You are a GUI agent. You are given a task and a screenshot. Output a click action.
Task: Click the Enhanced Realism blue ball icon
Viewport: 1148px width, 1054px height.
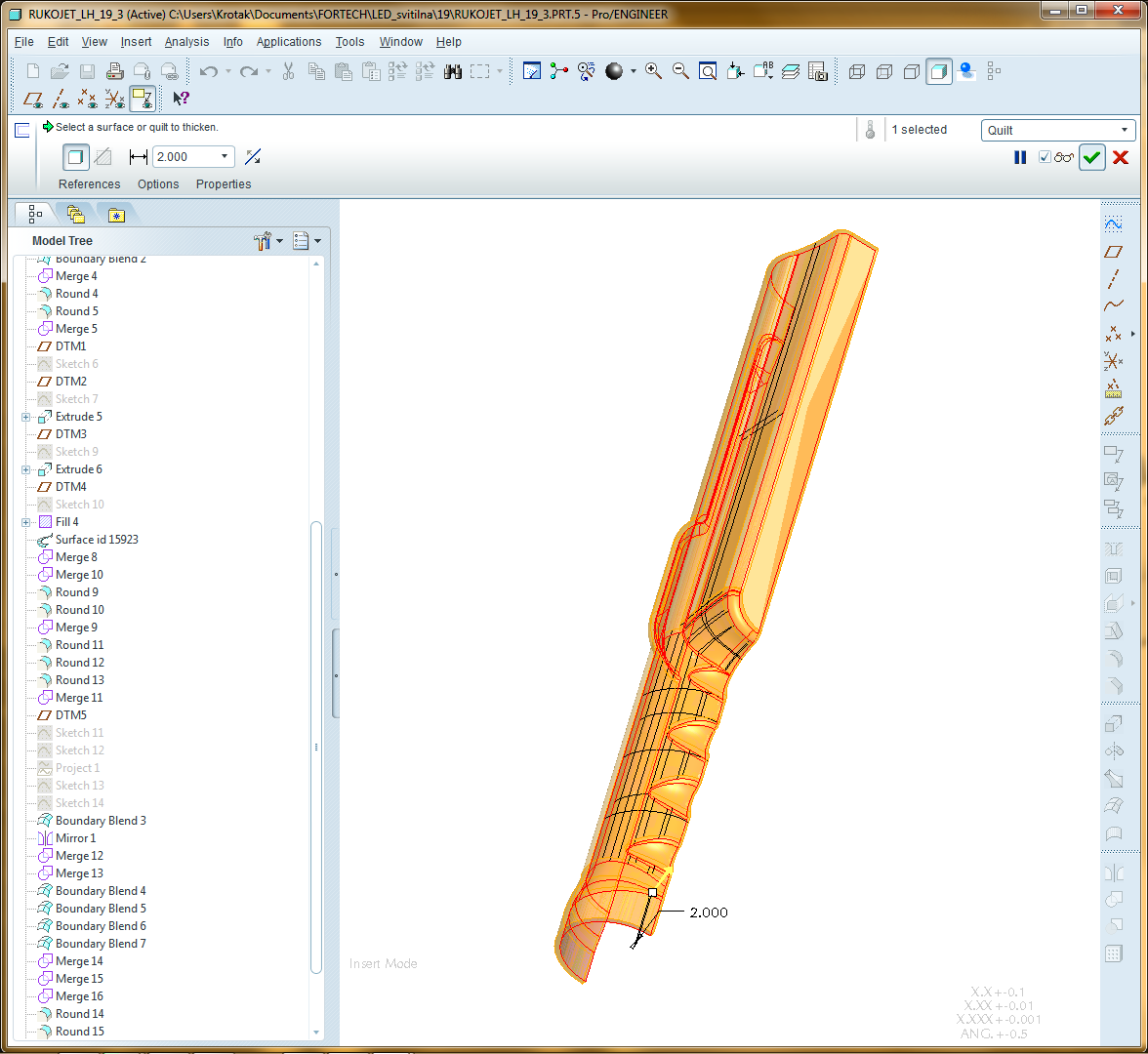(966, 71)
